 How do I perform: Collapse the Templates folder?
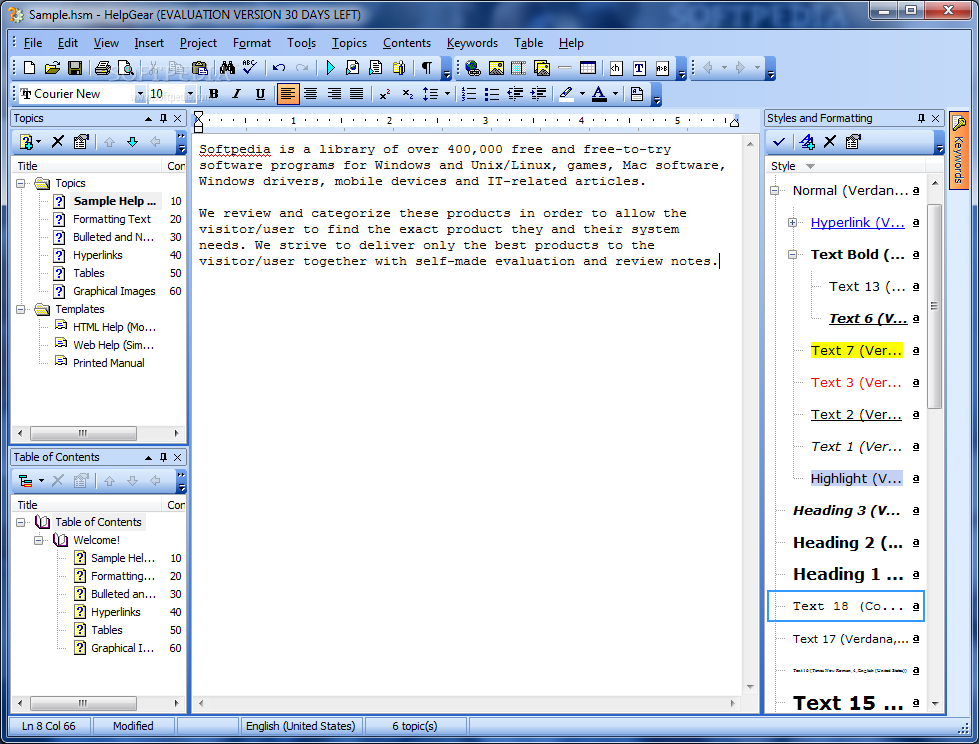tap(21, 310)
